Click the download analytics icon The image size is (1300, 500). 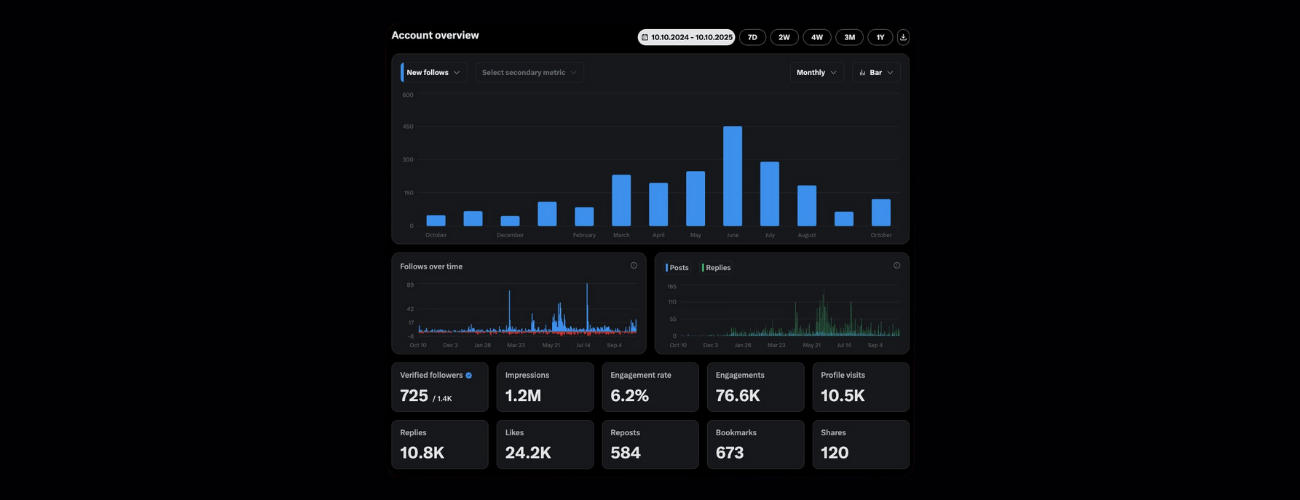point(903,37)
